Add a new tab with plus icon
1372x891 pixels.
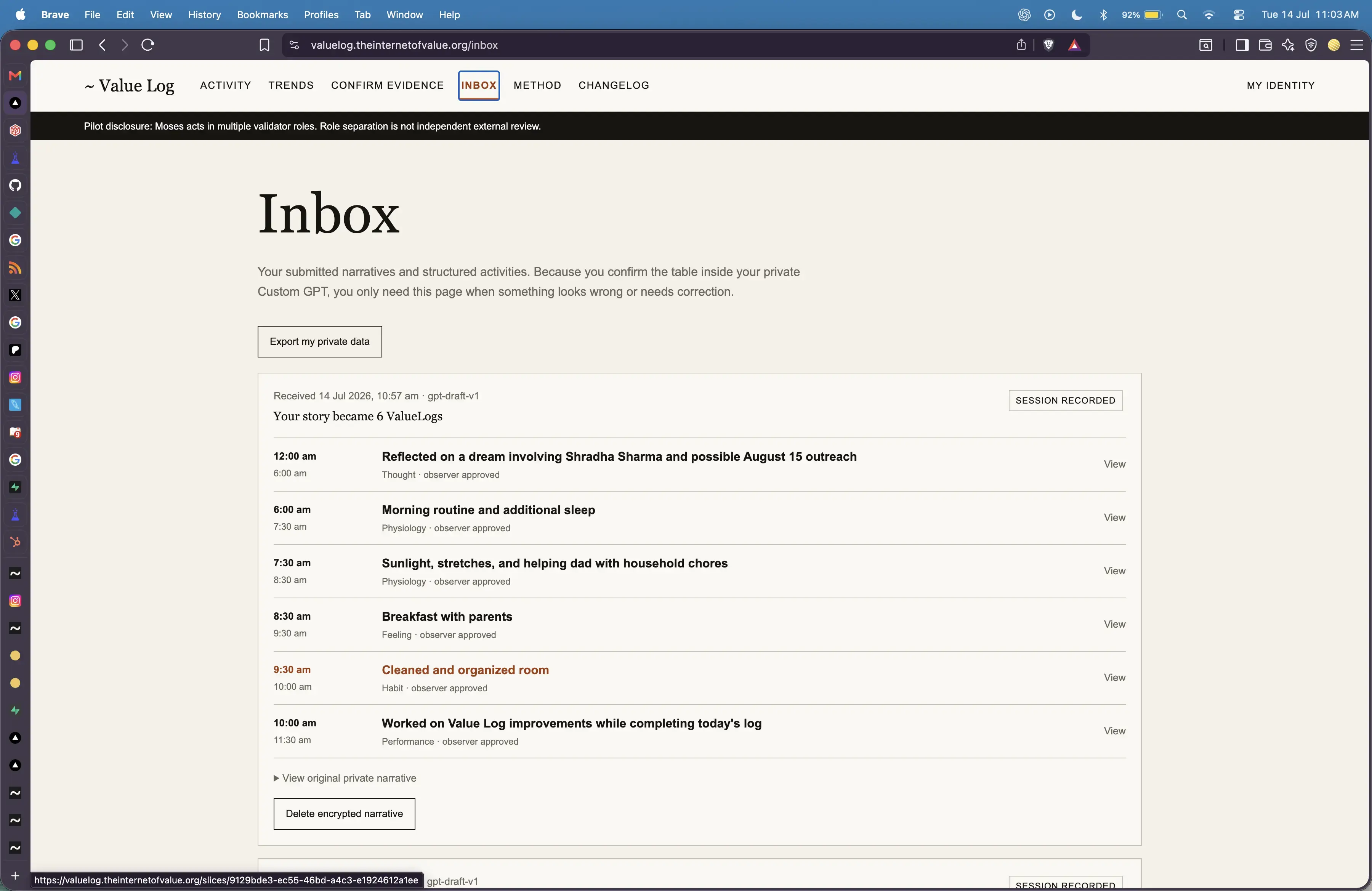coord(16,875)
